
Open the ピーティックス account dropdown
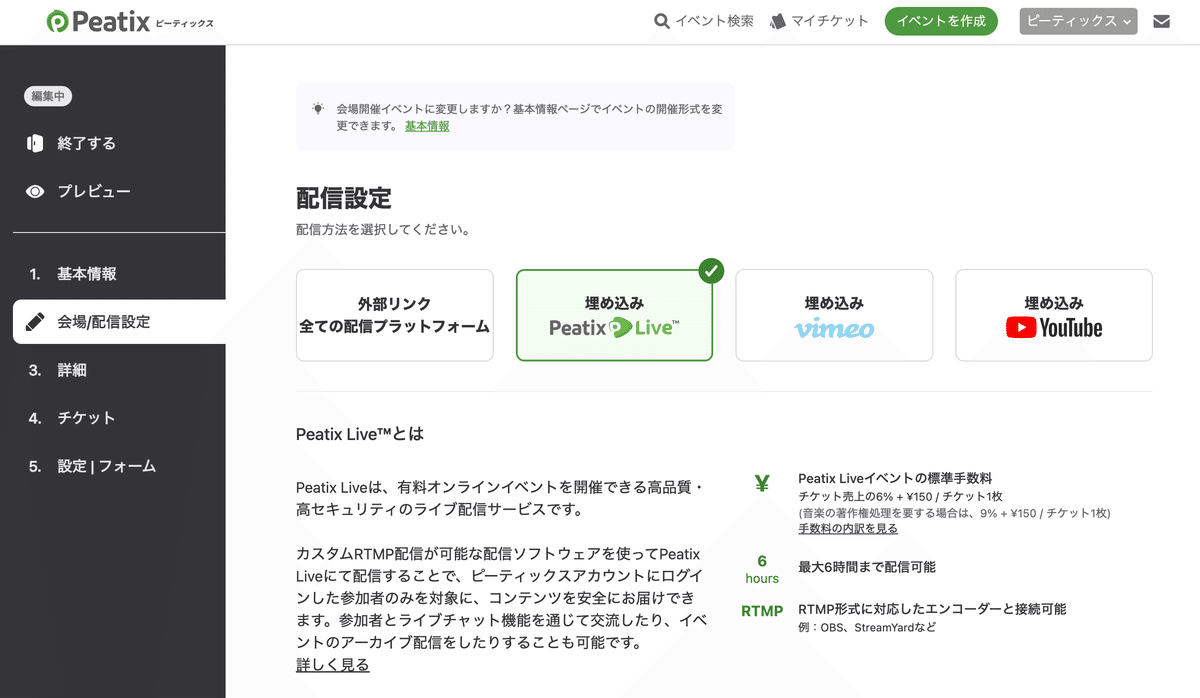tap(1078, 20)
